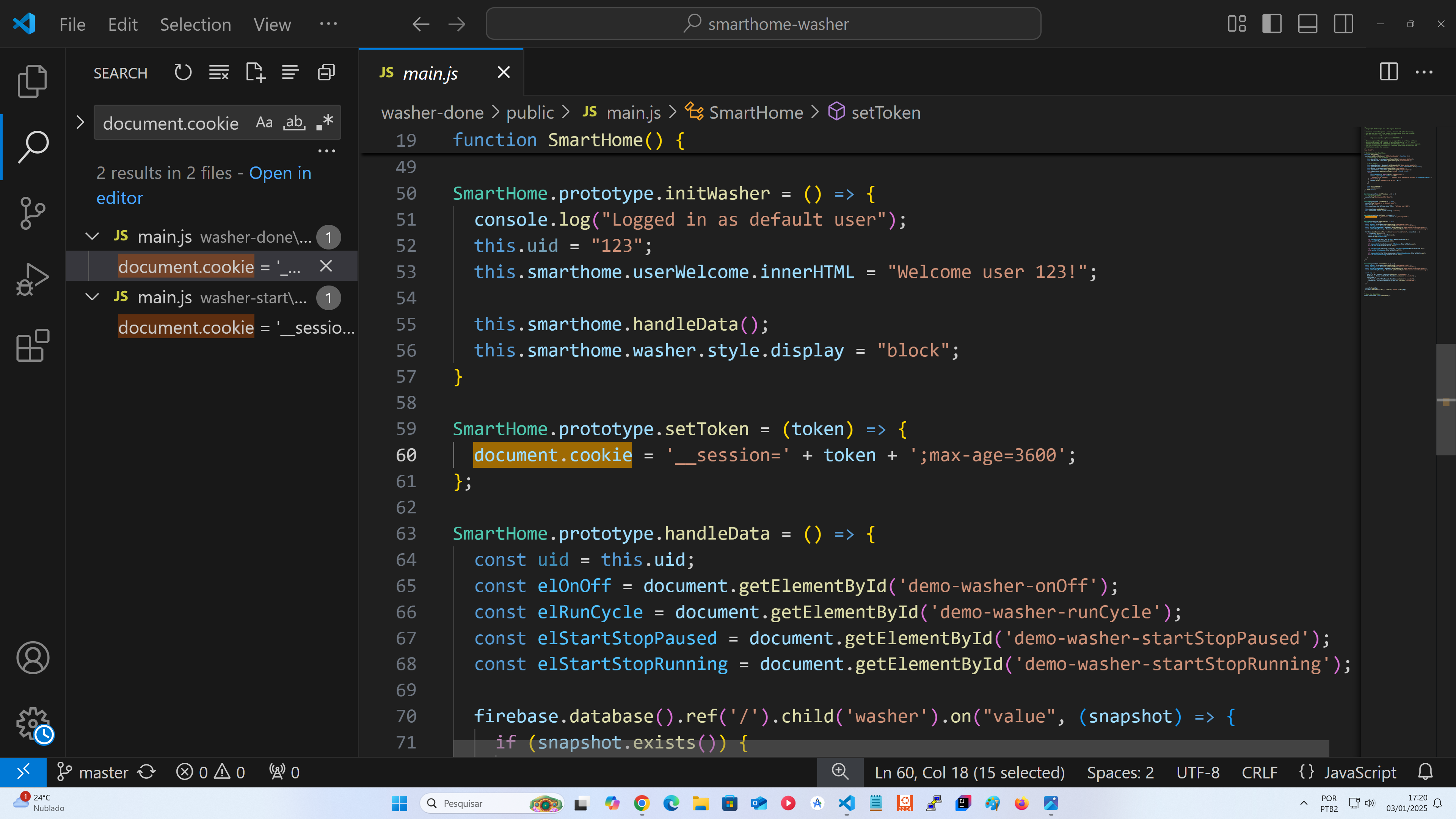The width and height of the screenshot is (1456, 819).
Task: Toggle Match Whole Word option
Action: point(294,122)
